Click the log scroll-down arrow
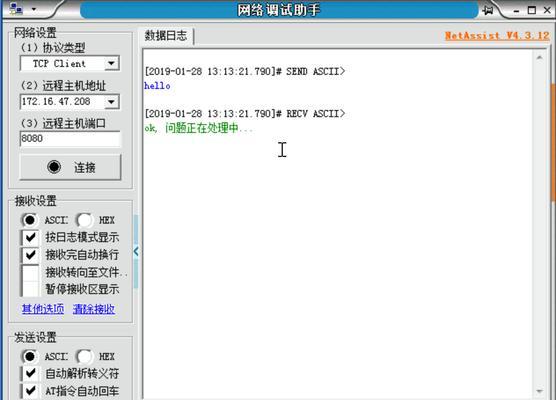 pyautogui.click(x=539, y=391)
